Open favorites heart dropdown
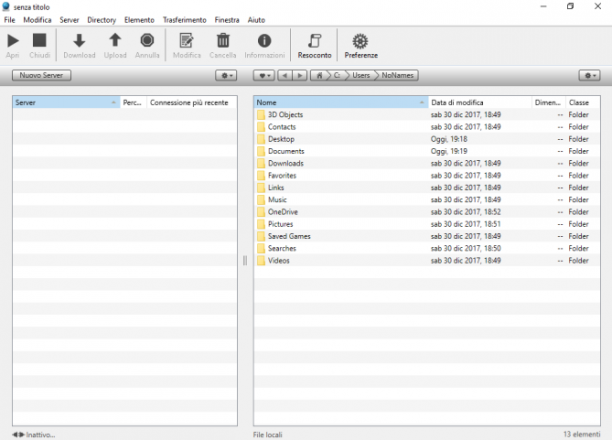 click(264, 75)
